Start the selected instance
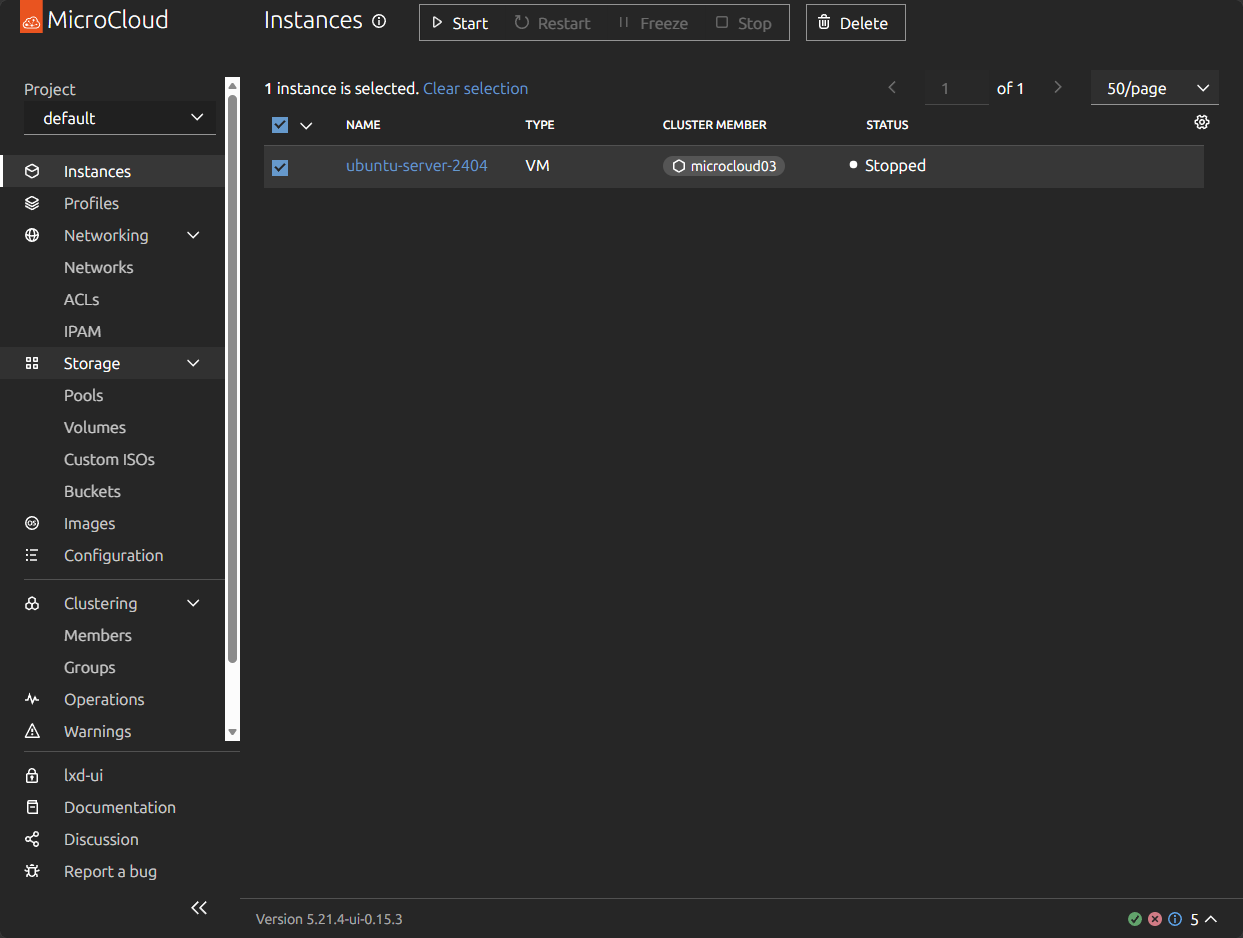Viewport: 1243px width, 938px height. pyautogui.click(x=461, y=23)
